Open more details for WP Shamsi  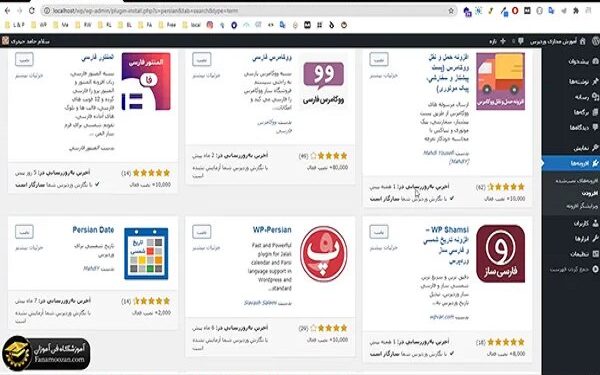click(x=383, y=248)
